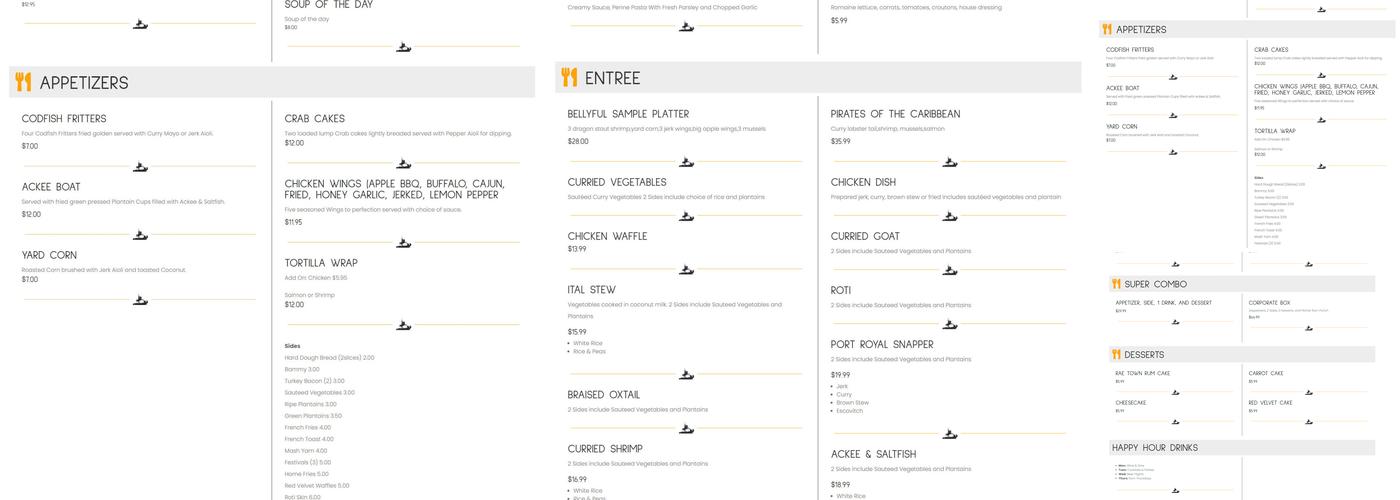Select PORT ROYAL SNAPPER item title

point(882,344)
